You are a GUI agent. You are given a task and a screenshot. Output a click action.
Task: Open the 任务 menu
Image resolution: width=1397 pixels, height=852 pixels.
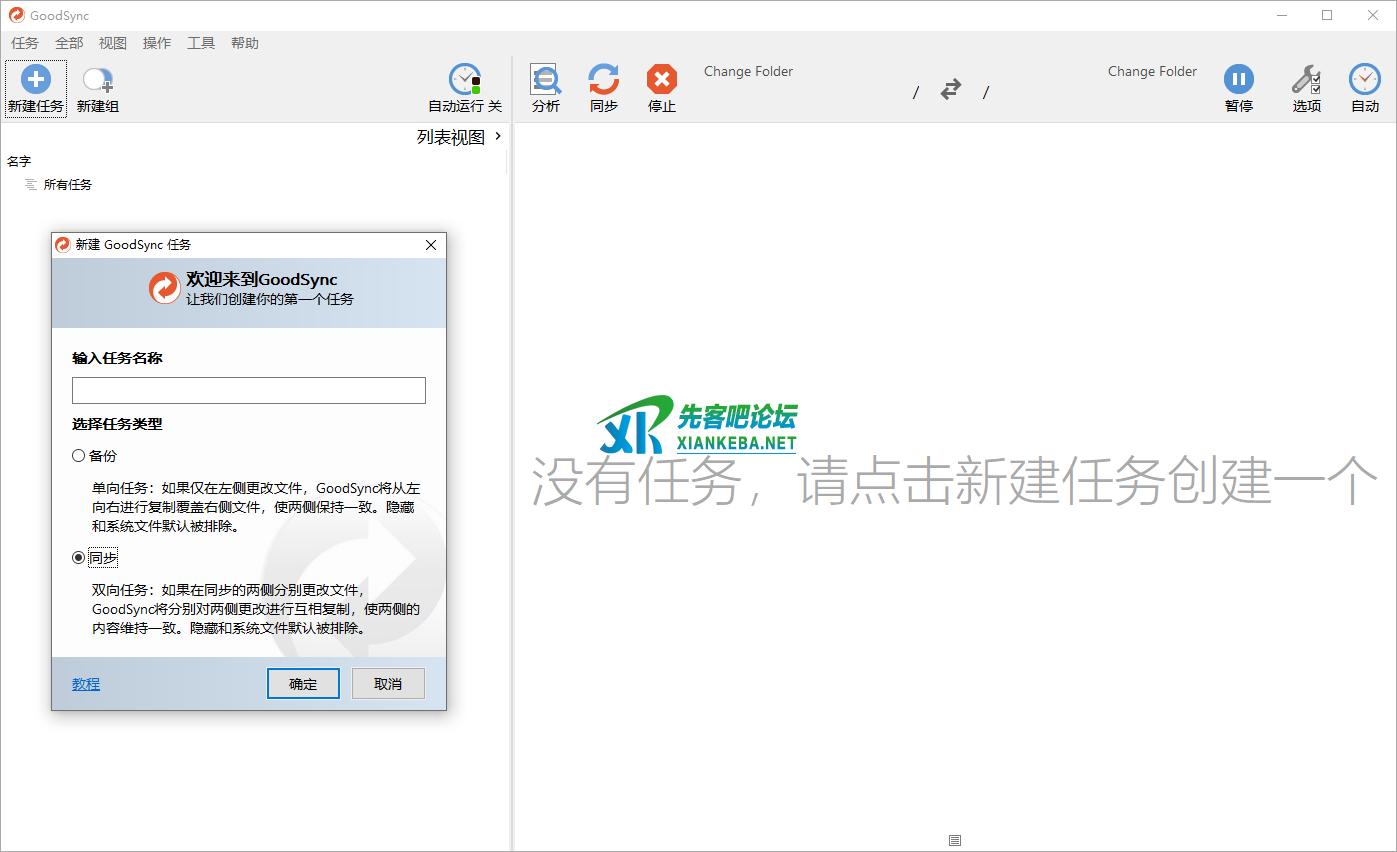tap(25, 43)
